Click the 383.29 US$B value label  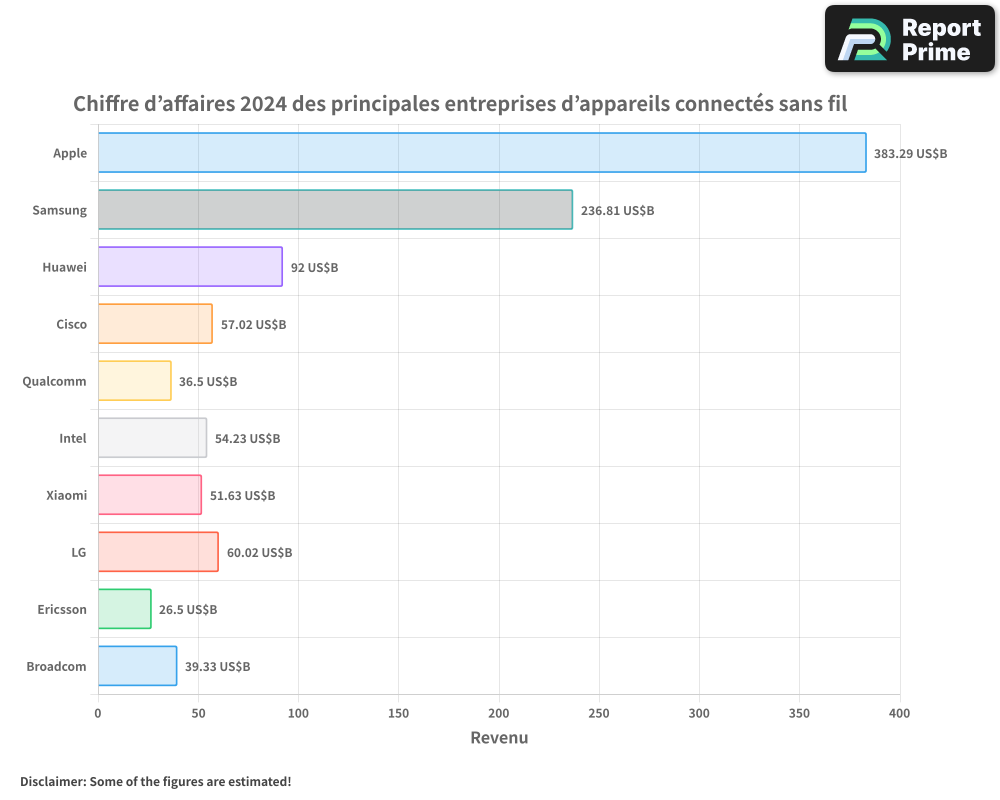910,154
